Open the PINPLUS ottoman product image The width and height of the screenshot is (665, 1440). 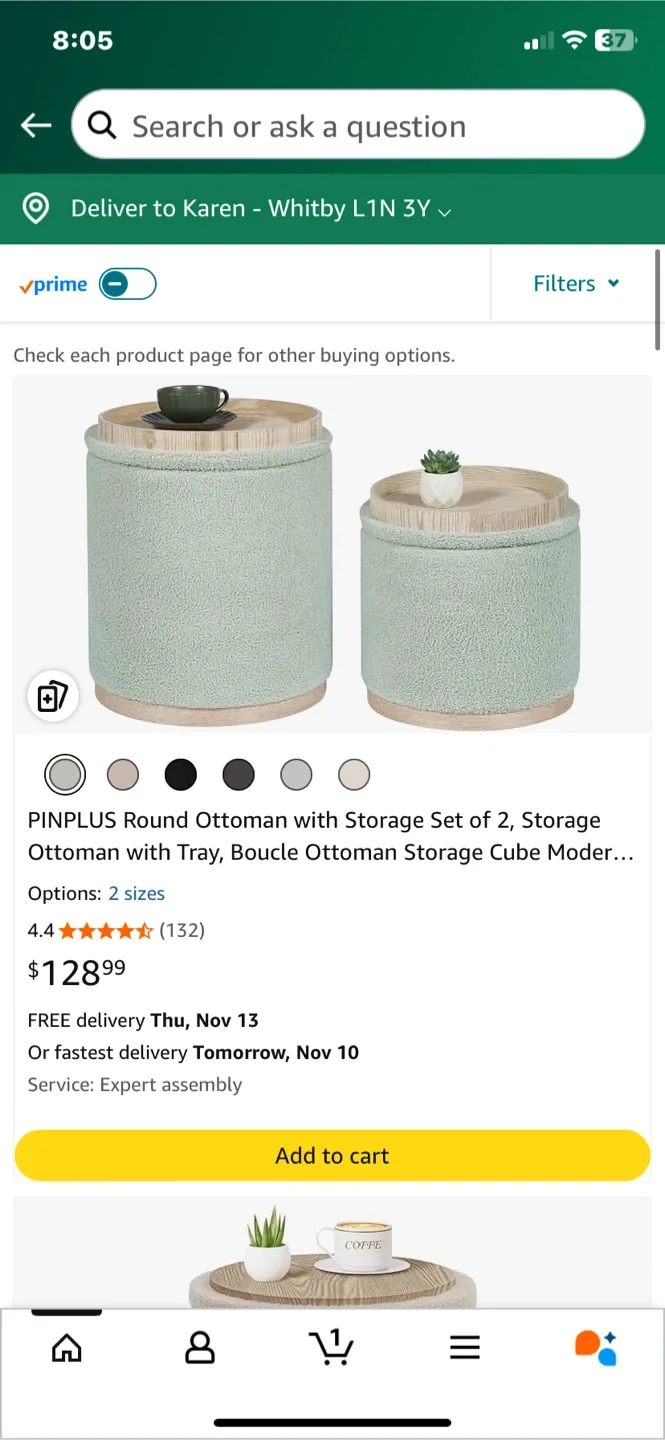pyautogui.click(x=332, y=550)
